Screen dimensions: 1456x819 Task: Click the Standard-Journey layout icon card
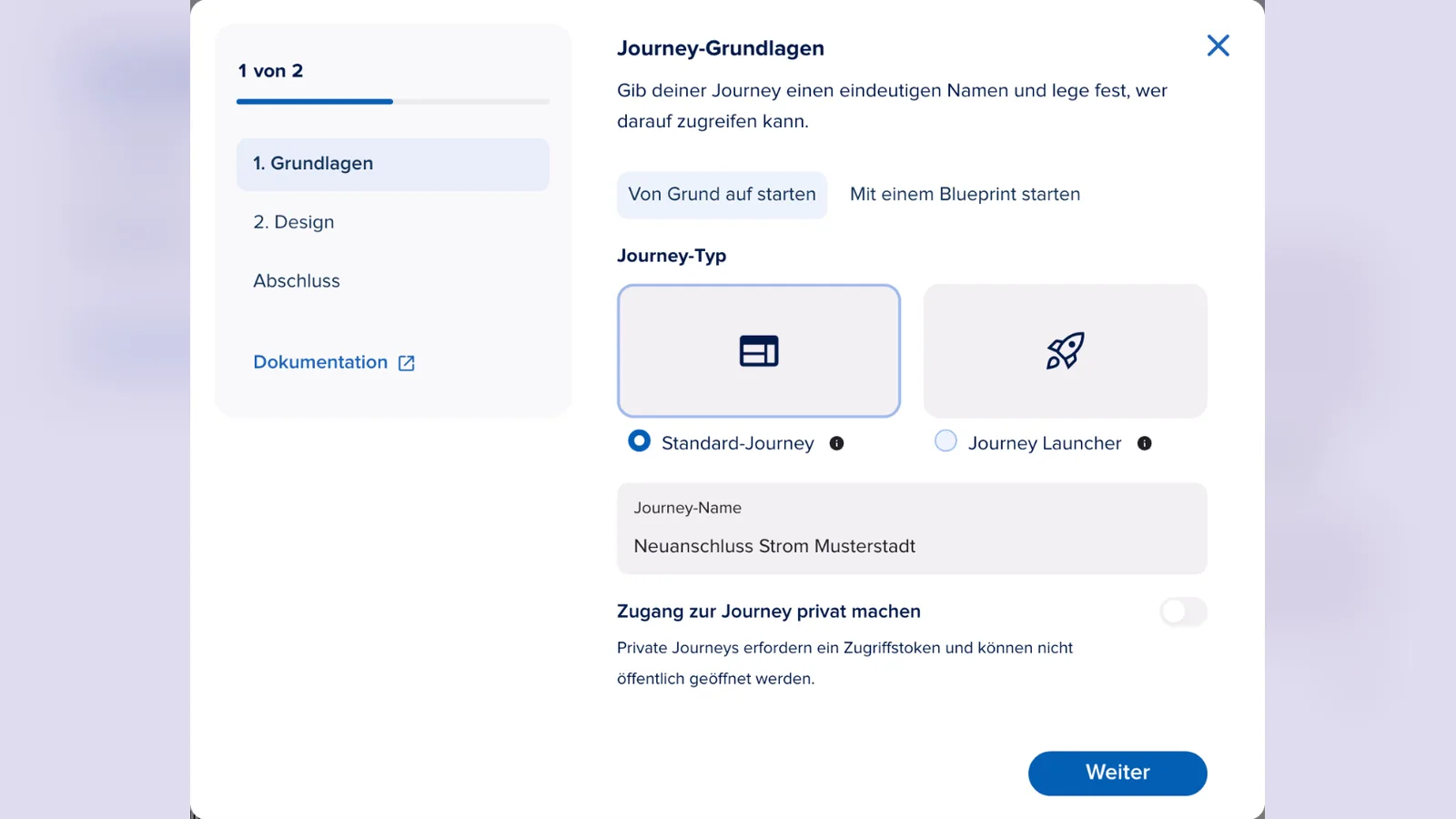click(x=759, y=351)
